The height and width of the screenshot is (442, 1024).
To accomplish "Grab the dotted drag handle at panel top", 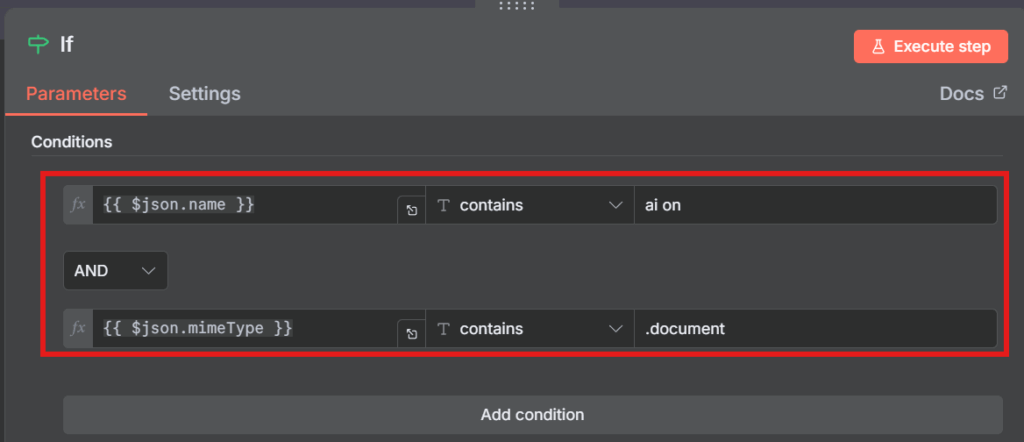I will (516, 6).
